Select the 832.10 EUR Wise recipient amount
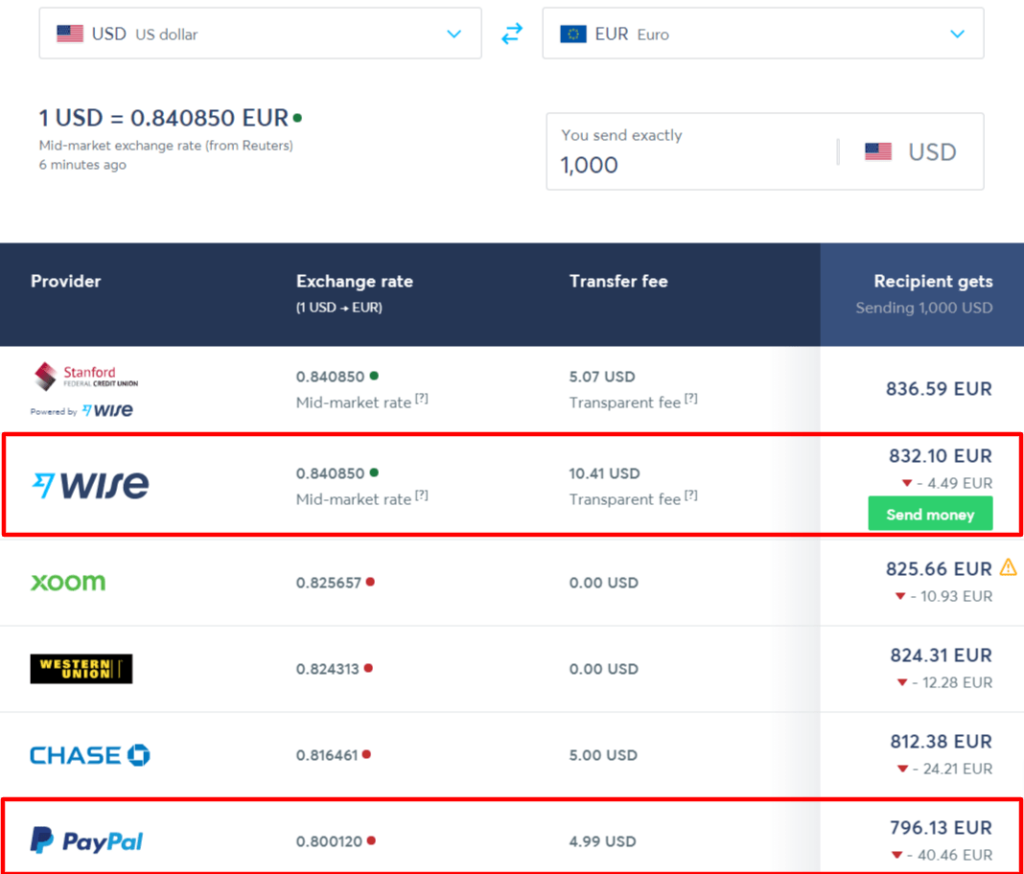 coord(940,456)
